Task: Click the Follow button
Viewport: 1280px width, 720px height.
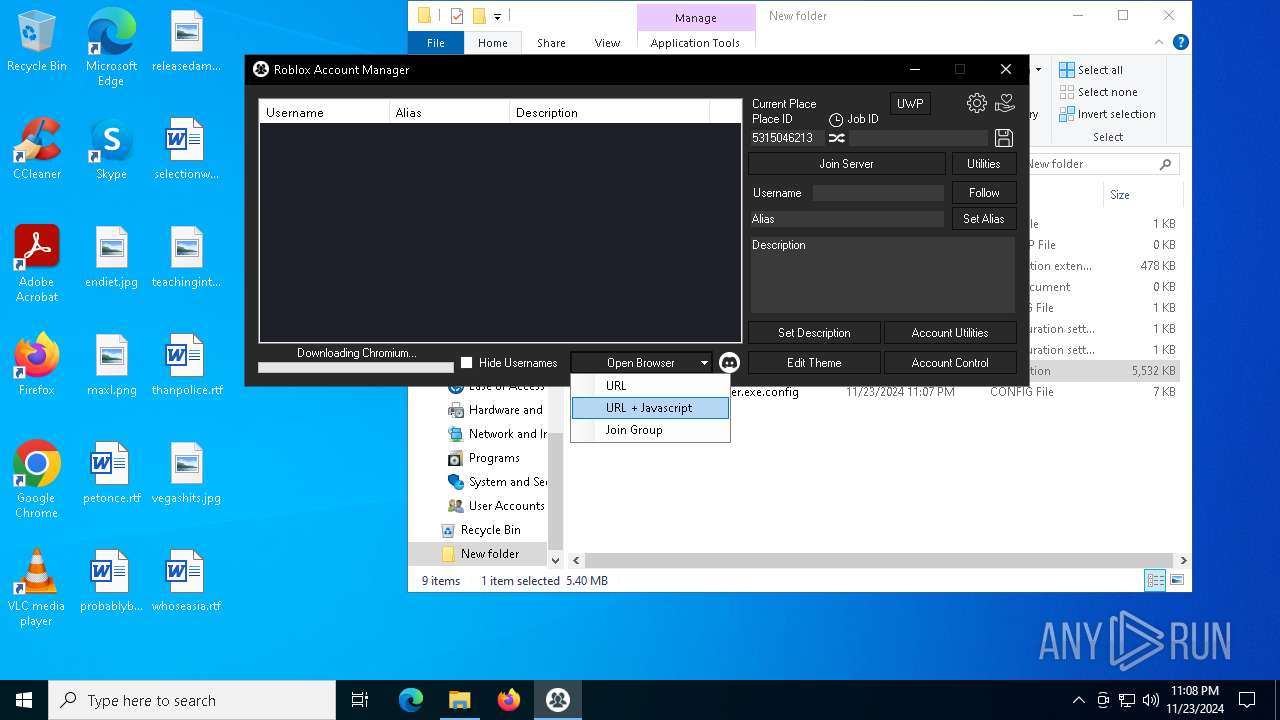Action: point(984,193)
